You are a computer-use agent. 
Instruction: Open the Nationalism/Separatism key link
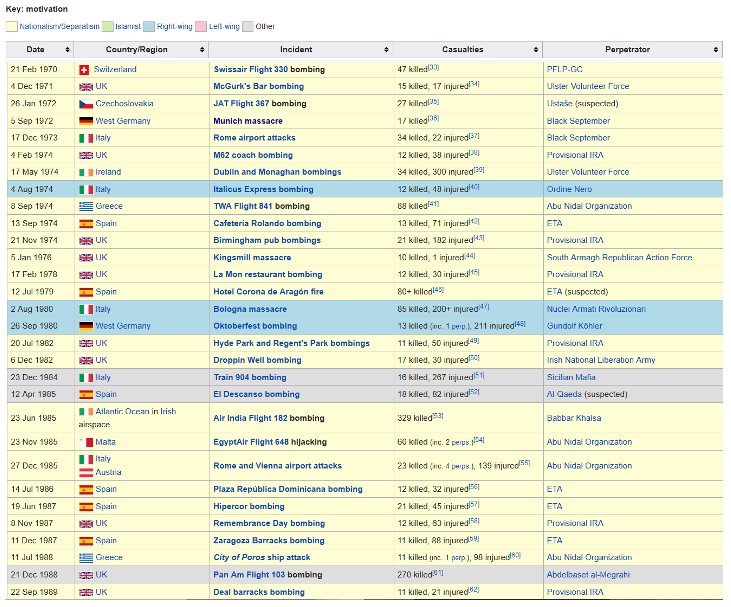click(59, 27)
